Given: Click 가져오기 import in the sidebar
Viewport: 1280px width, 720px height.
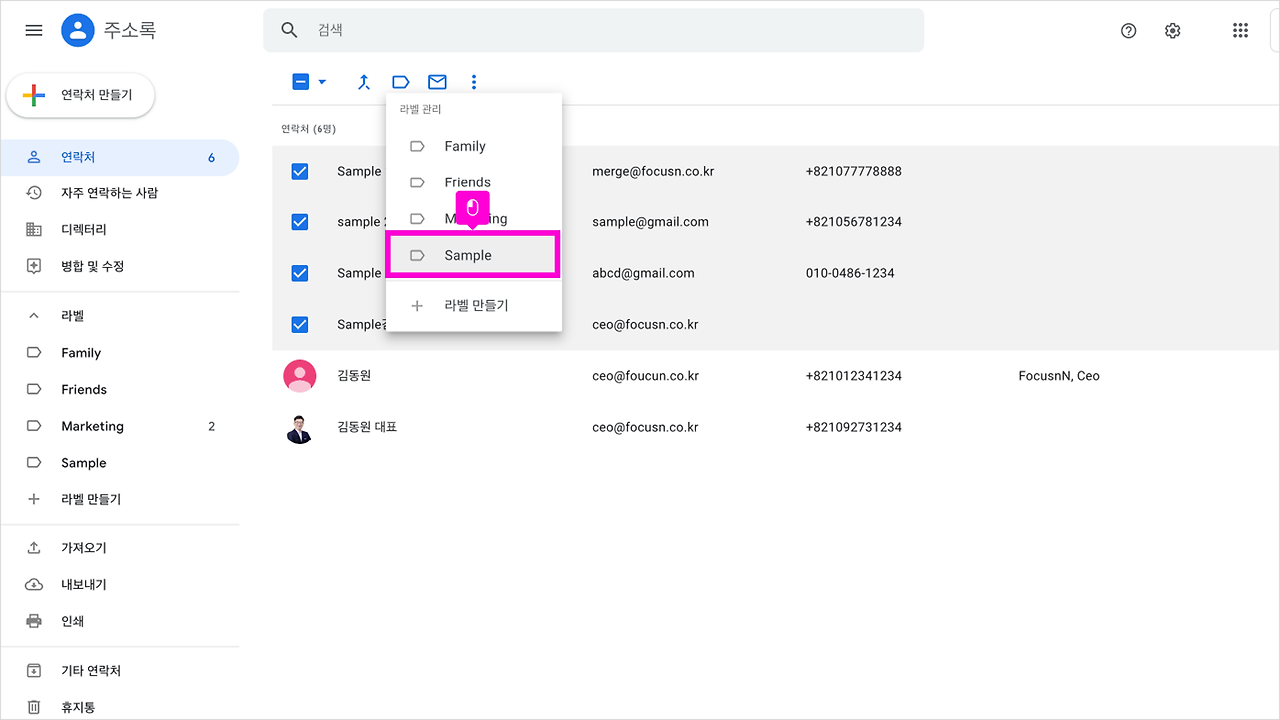Looking at the screenshot, I should click(x=120, y=548).
